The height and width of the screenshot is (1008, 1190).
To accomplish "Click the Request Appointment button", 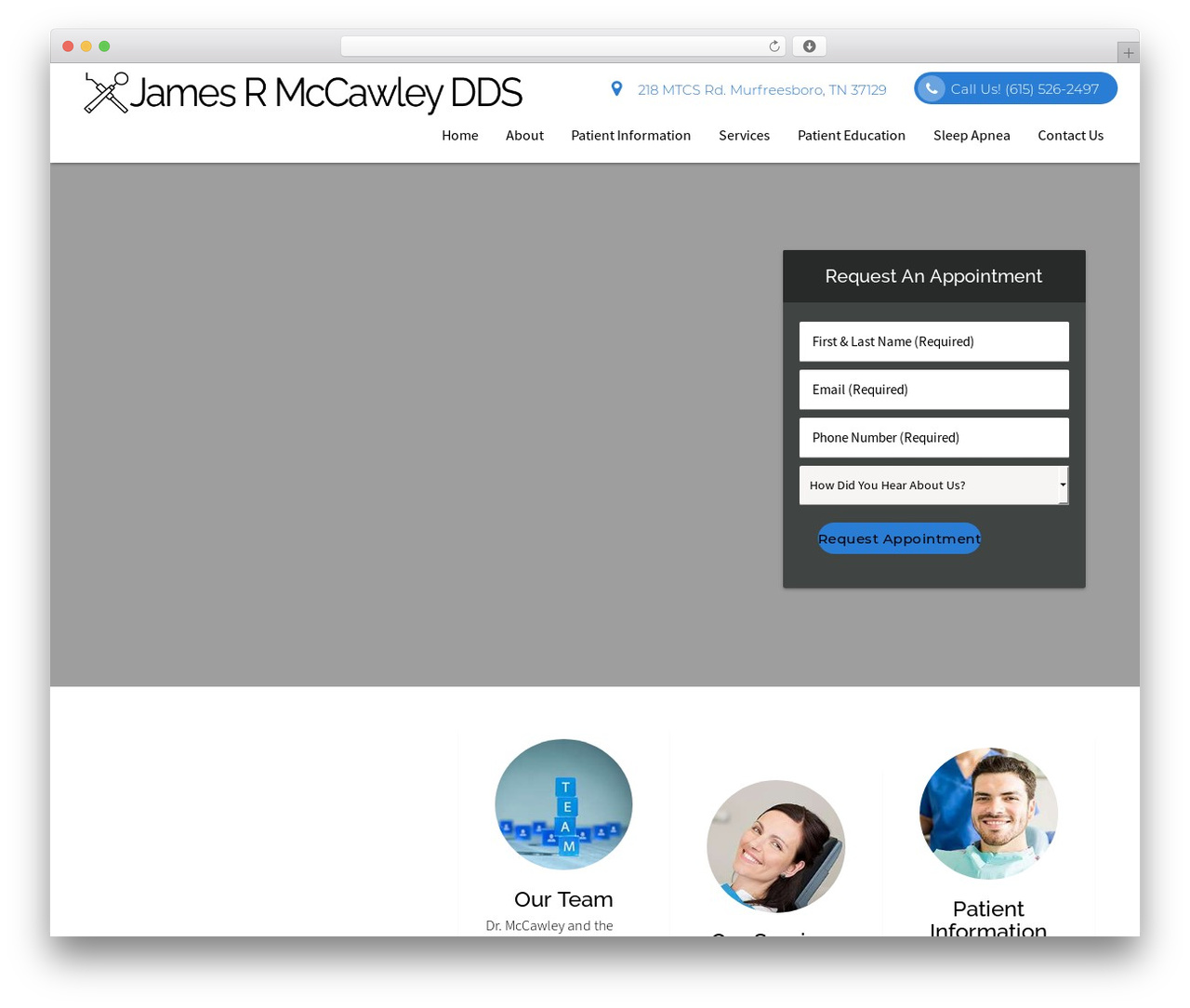I will click(x=899, y=538).
